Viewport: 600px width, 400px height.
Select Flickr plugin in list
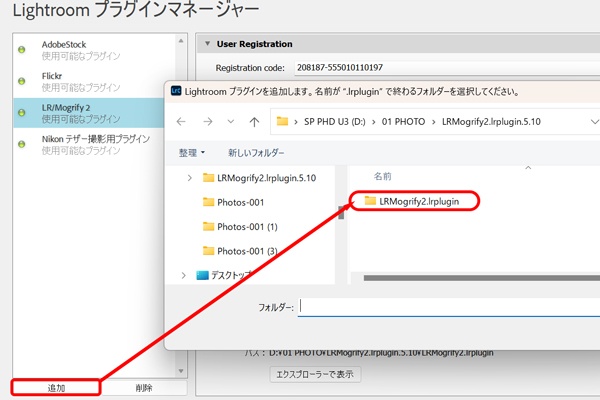(94, 82)
